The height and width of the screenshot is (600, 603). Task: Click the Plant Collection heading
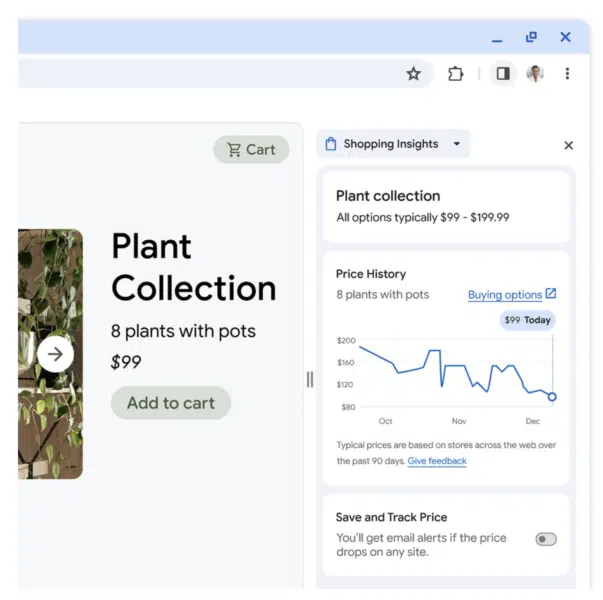[193, 267]
